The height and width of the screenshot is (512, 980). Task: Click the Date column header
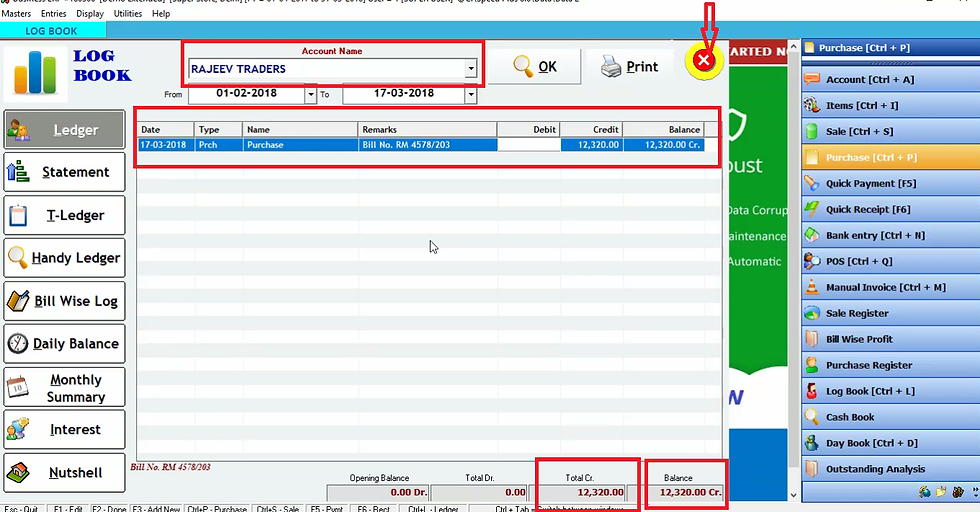[x=166, y=129]
